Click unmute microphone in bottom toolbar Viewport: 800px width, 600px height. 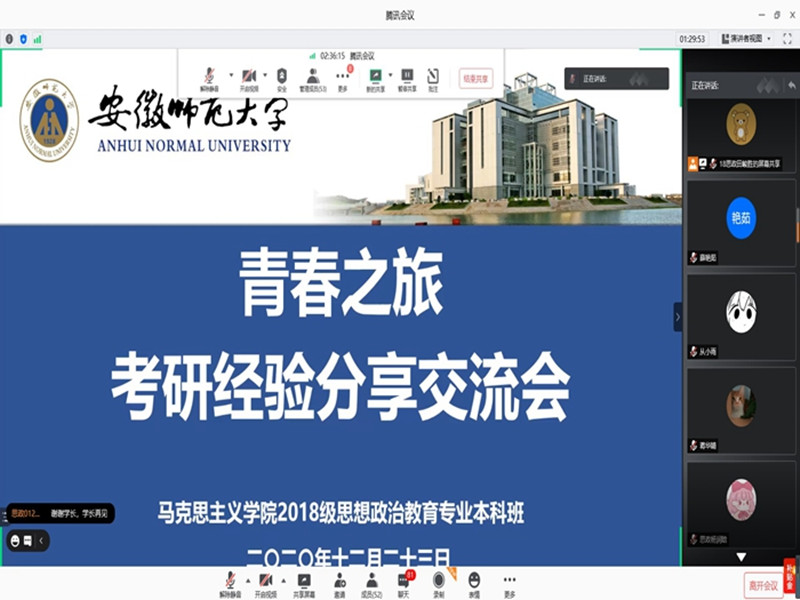pyautogui.click(x=230, y=581)
